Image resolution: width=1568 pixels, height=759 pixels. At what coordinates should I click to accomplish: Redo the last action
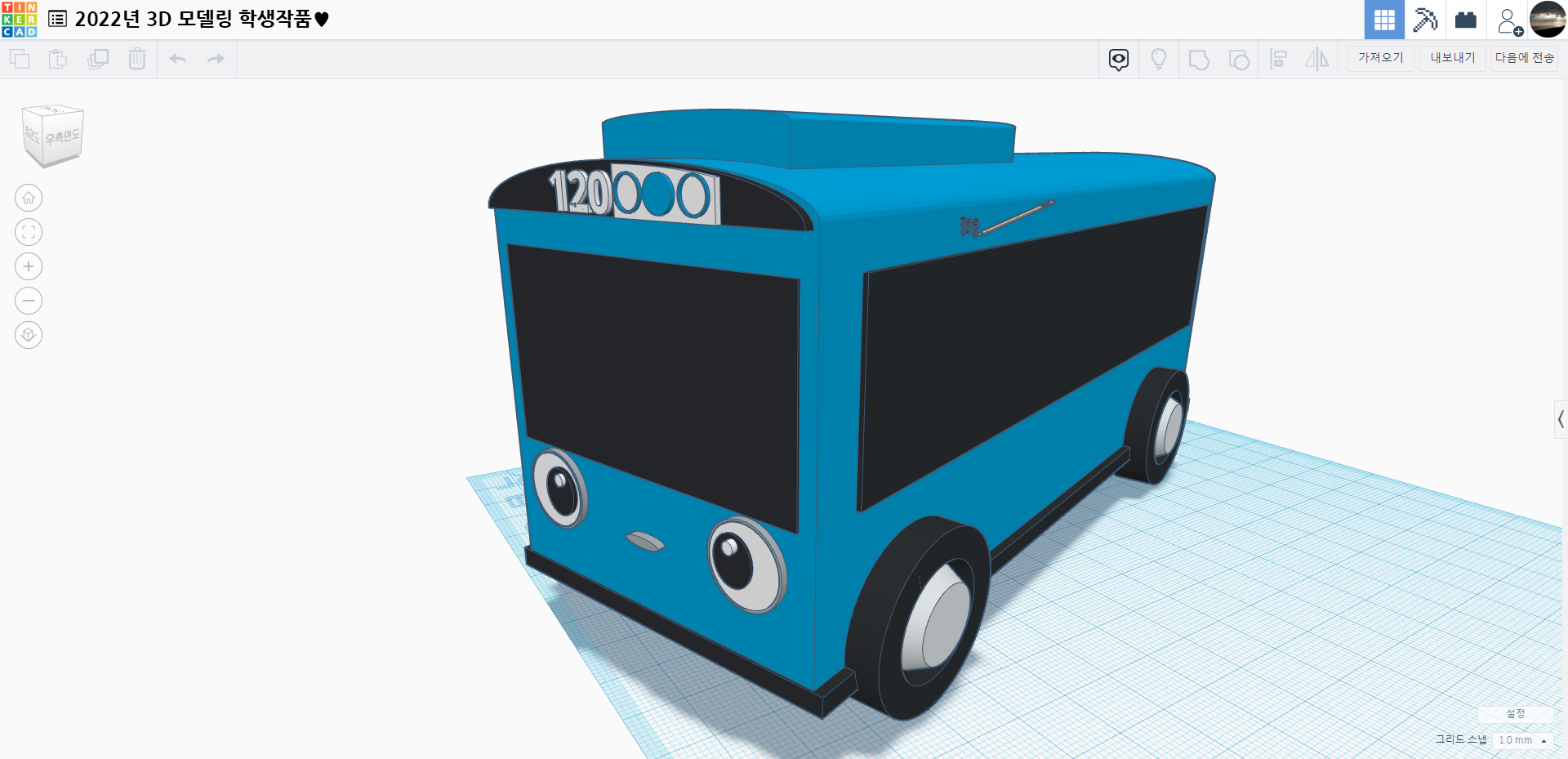tap(216, 59)
